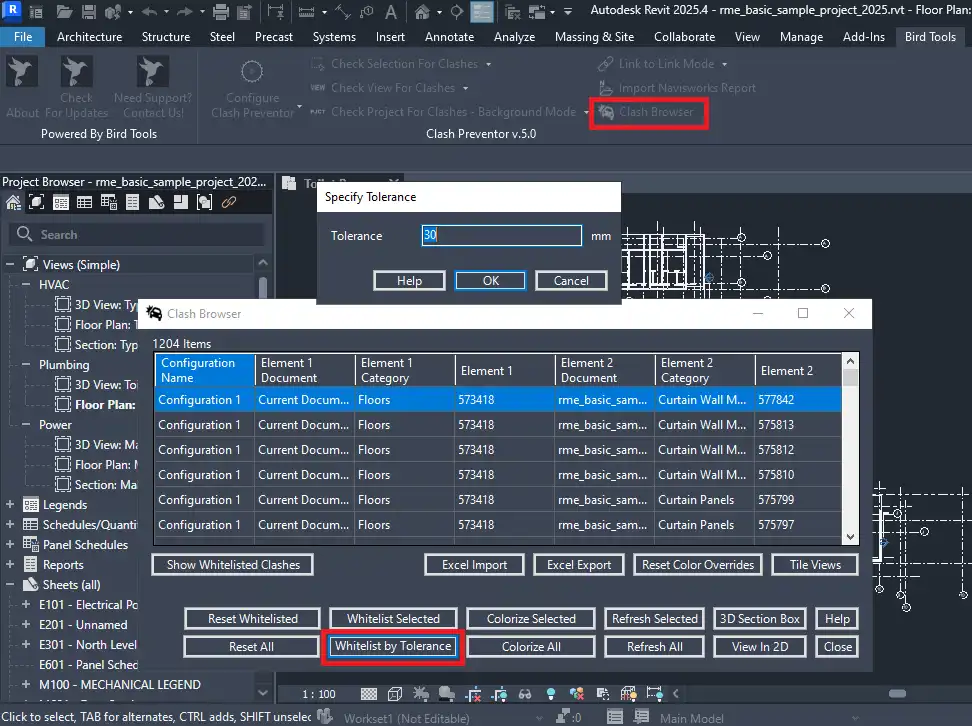The image size is (972, 726).
Task: Click the Save icon in quick access toolbar
Action: (x=89, y=12)
